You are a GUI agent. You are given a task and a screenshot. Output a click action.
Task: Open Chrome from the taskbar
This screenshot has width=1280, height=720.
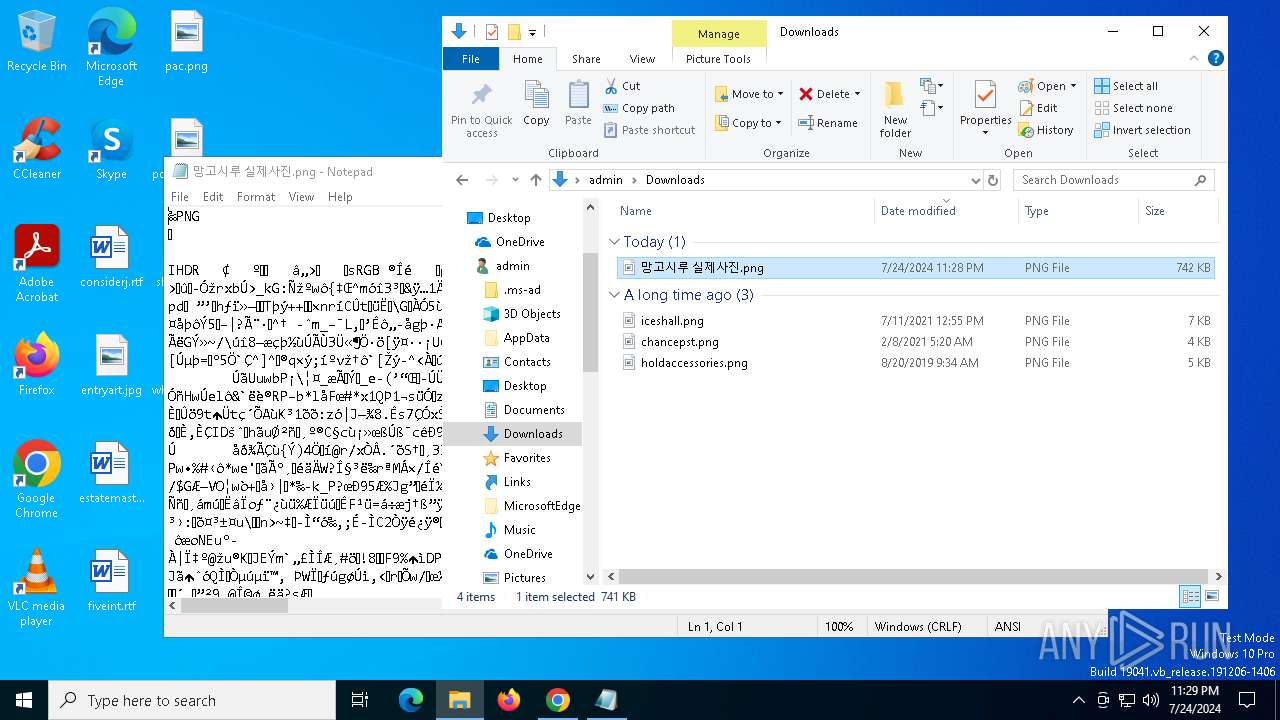click(558, 700)
